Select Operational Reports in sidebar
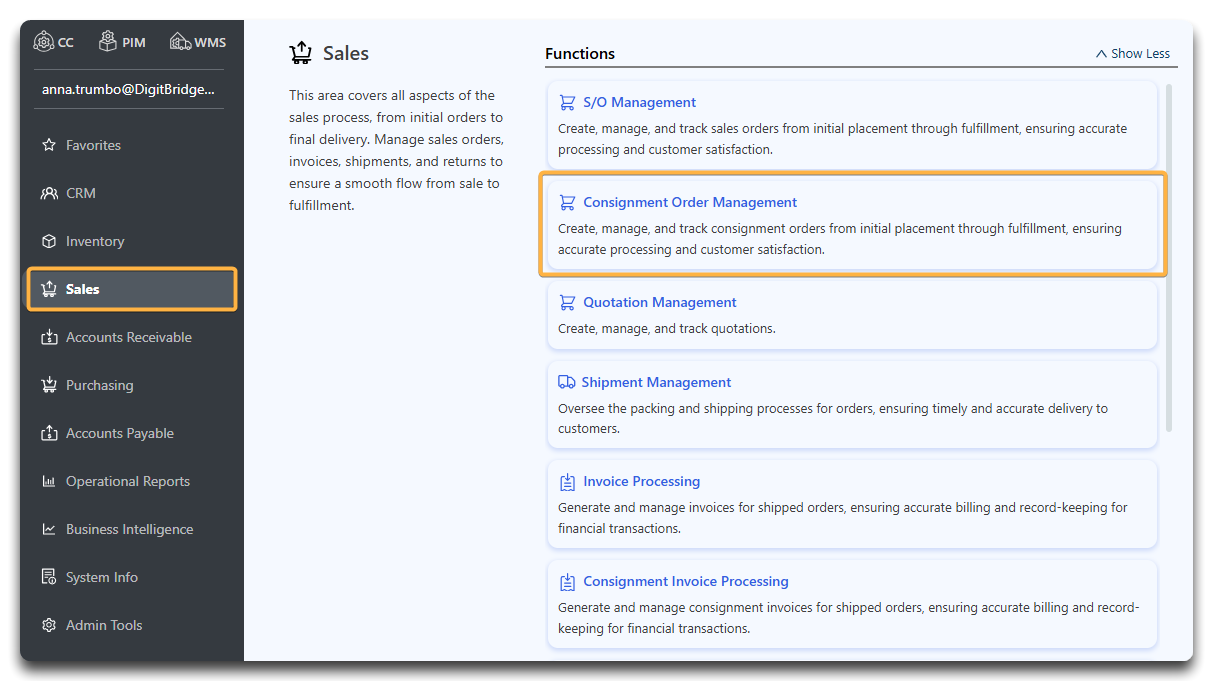 [127, 481]
